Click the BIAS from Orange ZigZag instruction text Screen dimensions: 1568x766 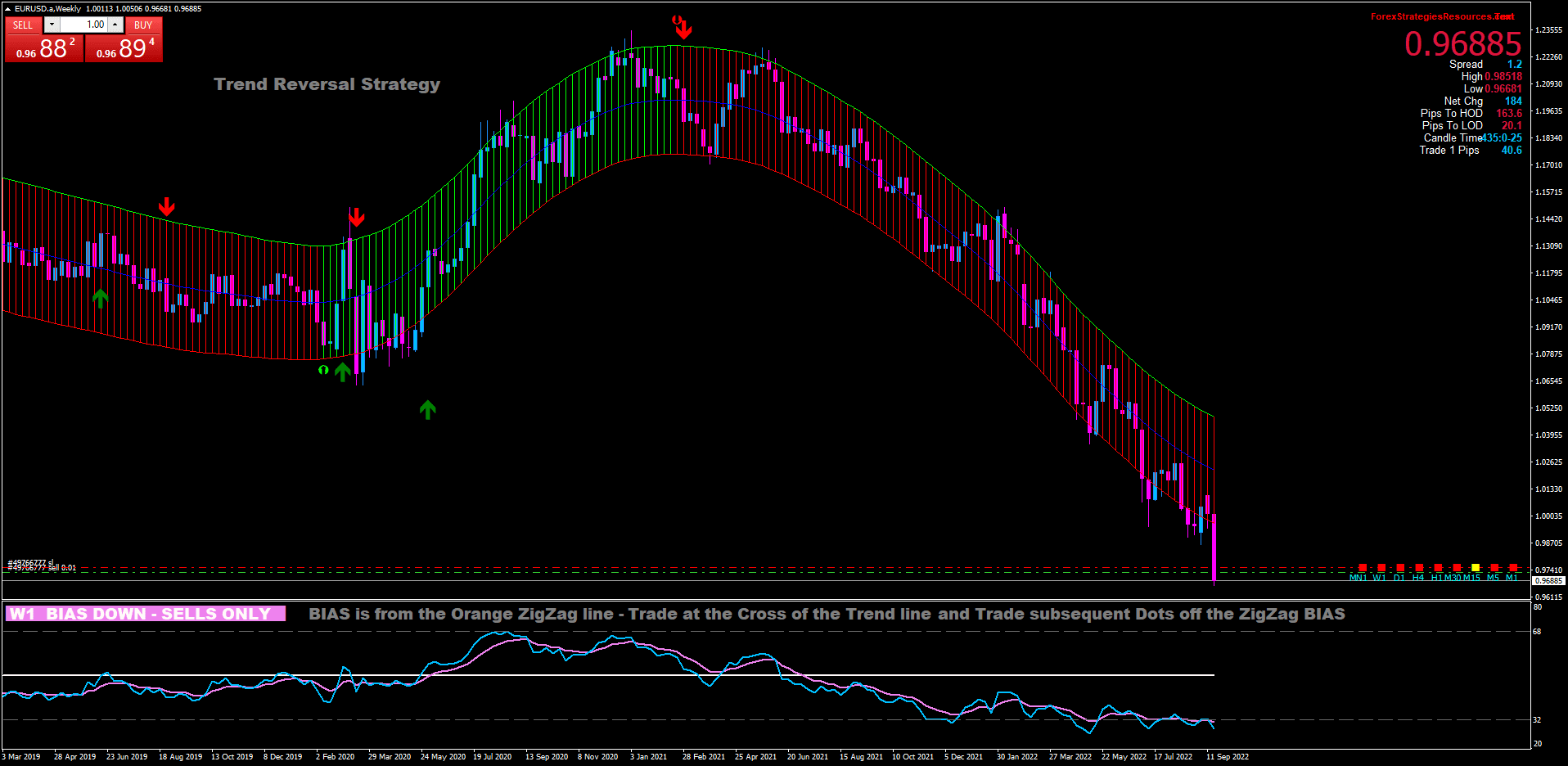coord(827,614)
